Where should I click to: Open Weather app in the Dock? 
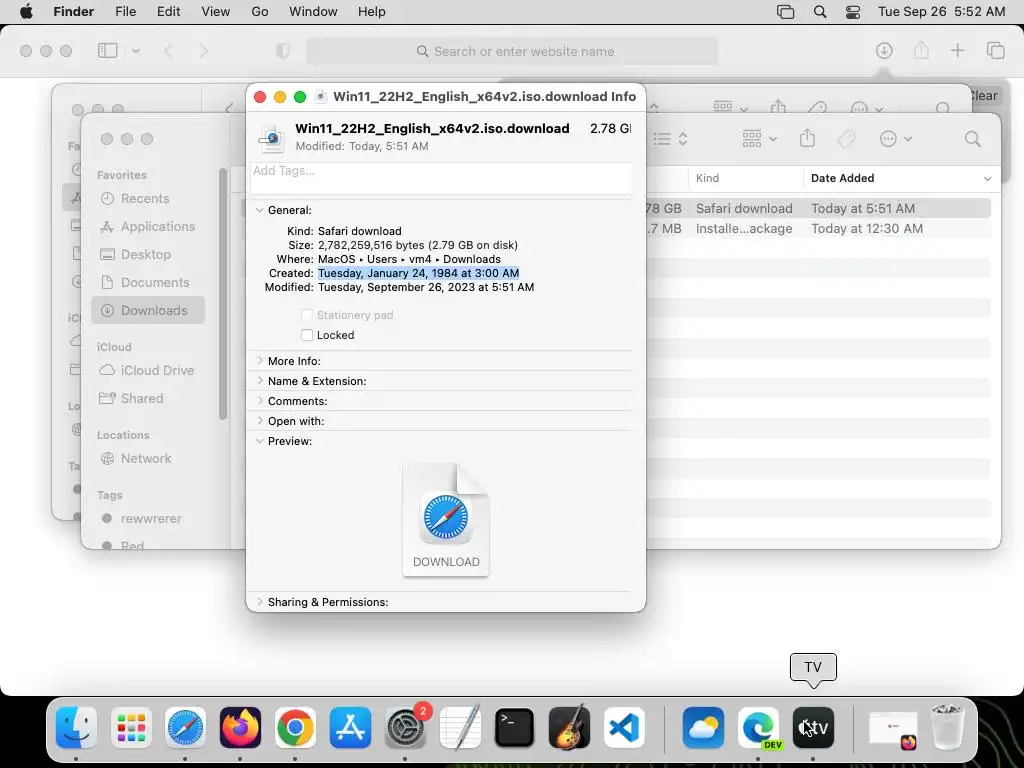coord(703,728)
